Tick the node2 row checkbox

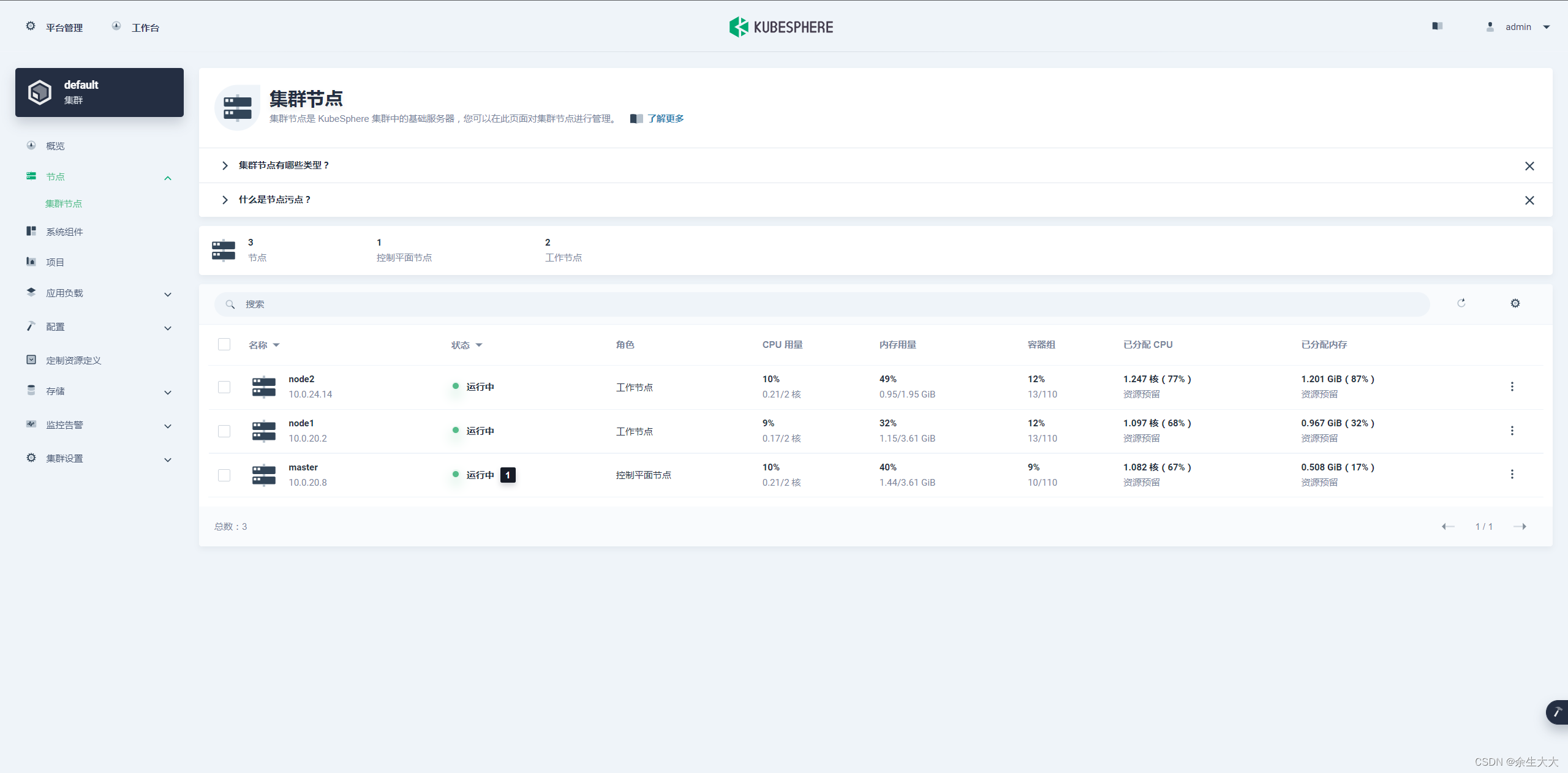(x=224, y=387)
